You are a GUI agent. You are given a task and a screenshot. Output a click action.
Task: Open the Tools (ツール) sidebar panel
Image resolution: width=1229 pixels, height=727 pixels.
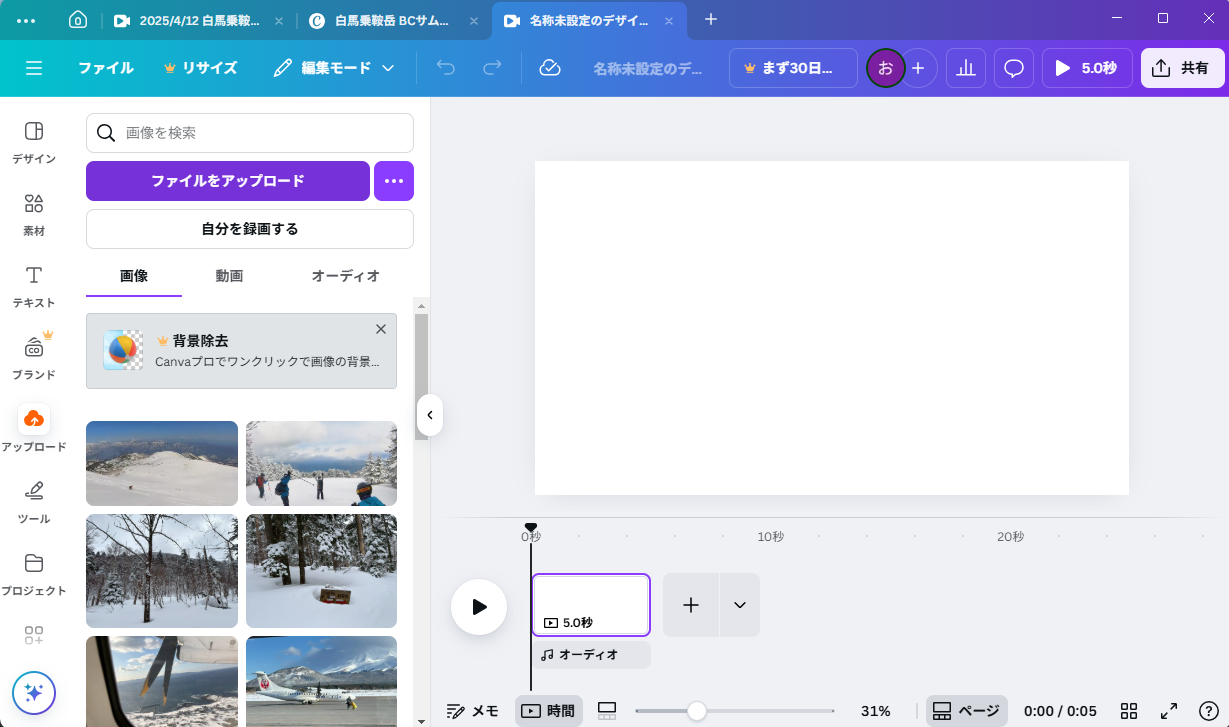pos(34,500)
